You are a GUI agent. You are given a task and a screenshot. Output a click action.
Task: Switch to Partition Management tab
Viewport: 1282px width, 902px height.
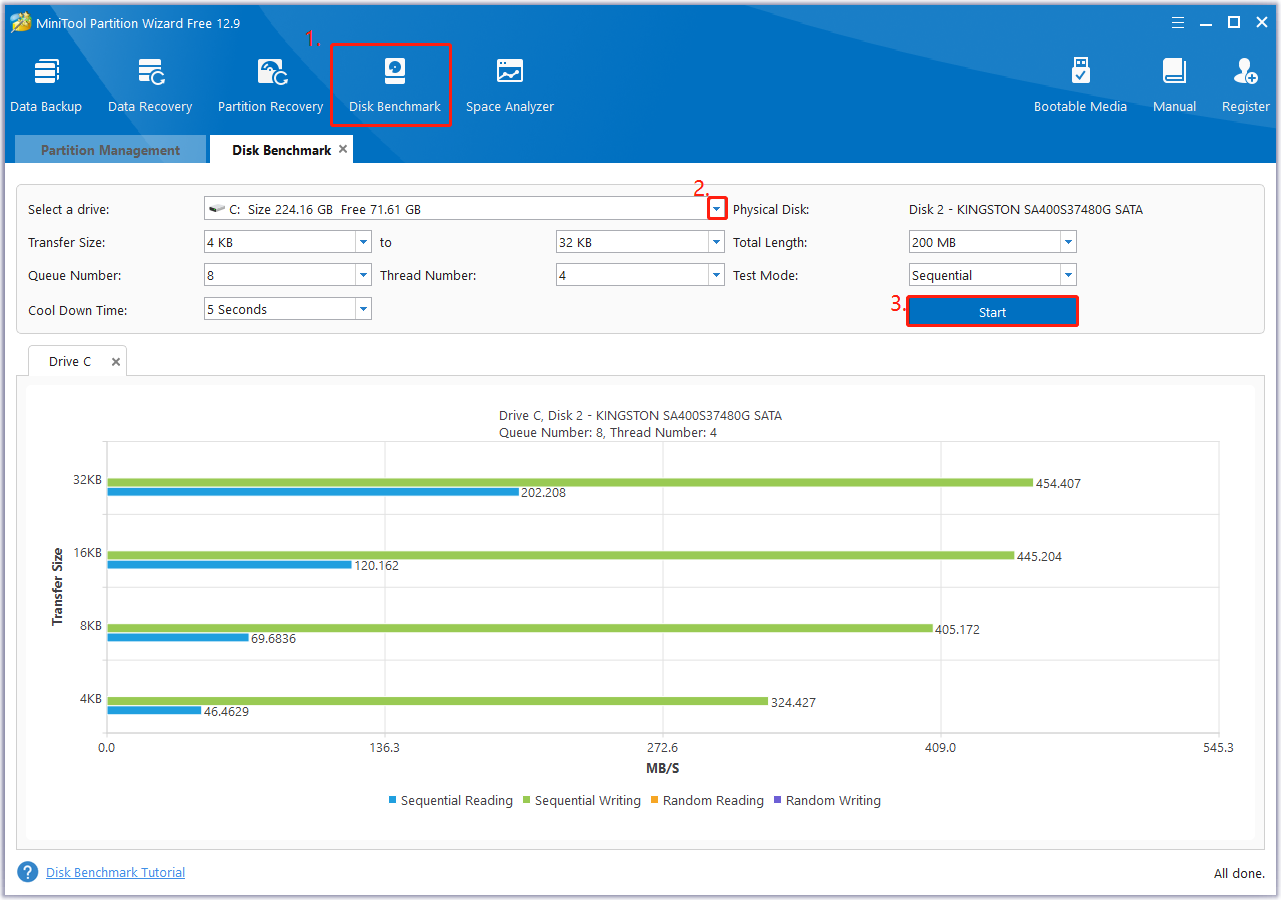tap(110, 150)
